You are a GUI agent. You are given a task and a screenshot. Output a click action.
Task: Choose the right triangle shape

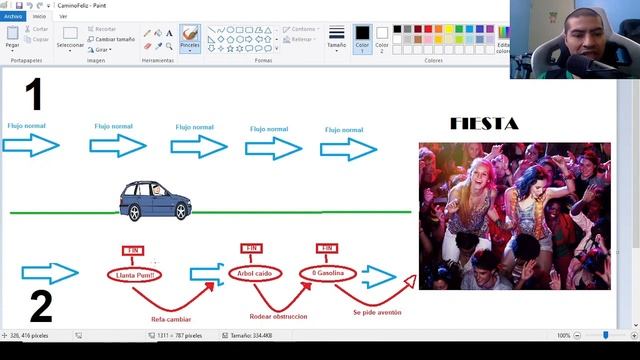pyautogui.click(x=211, y=39)
